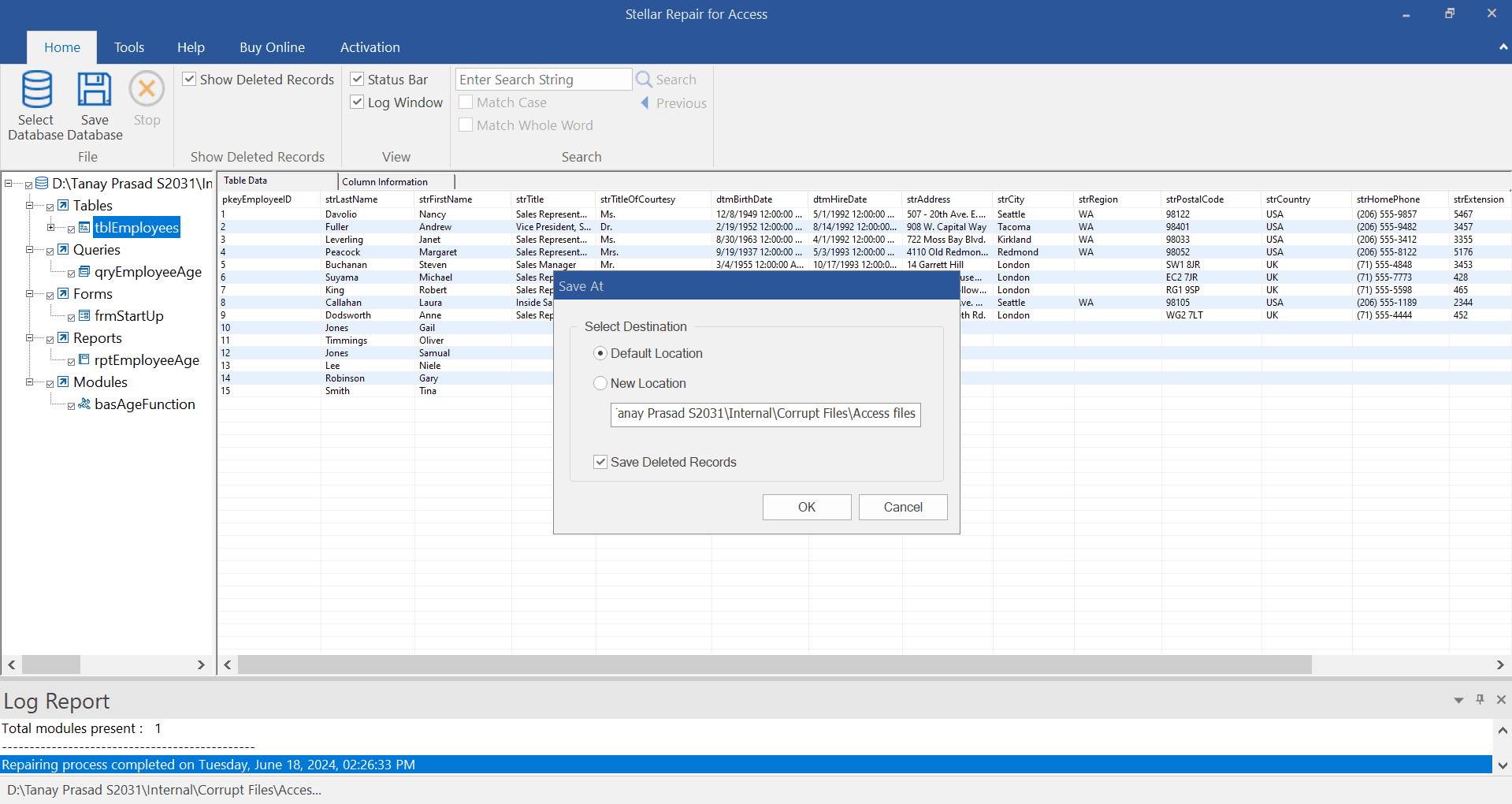Viewport: 1512px width, 804px height.
Task: Click the horizontal scrollbar under the data table
Action: pos(774,665)
